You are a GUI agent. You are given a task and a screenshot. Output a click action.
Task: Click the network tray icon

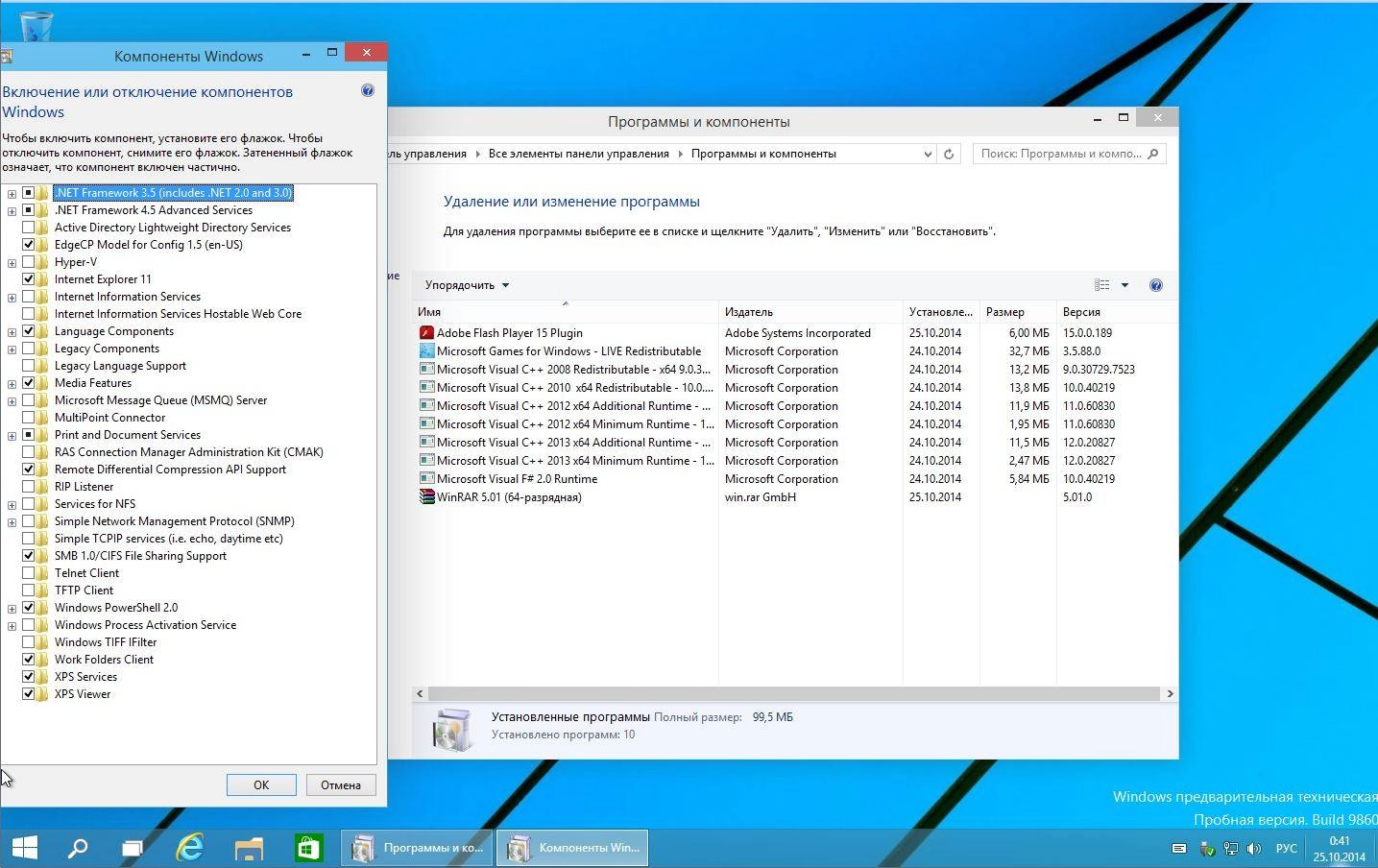click(x=1230, y=849)
